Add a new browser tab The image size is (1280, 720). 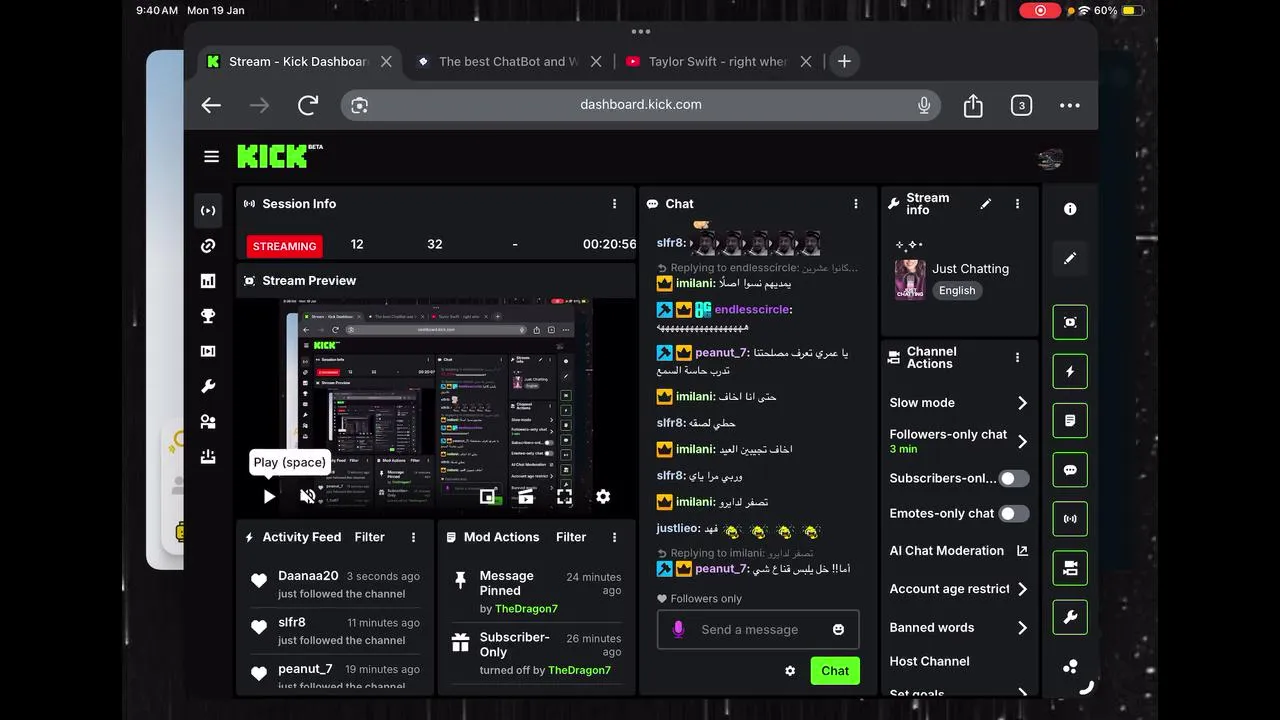(844, 61)
